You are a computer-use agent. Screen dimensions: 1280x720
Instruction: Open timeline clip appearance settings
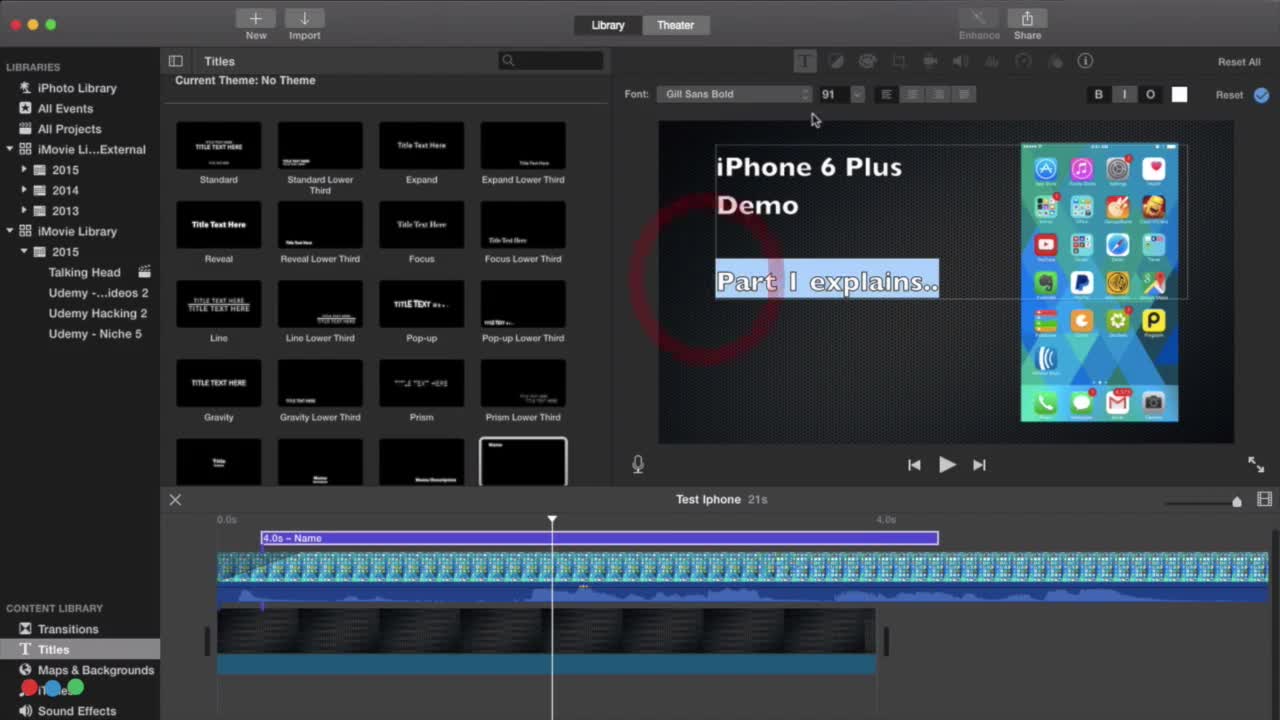pos(1264,500)
